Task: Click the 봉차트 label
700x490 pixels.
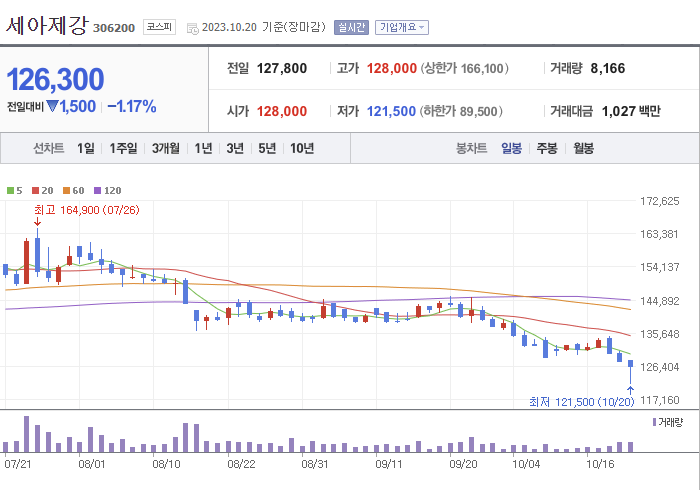Action: (471, 148)
